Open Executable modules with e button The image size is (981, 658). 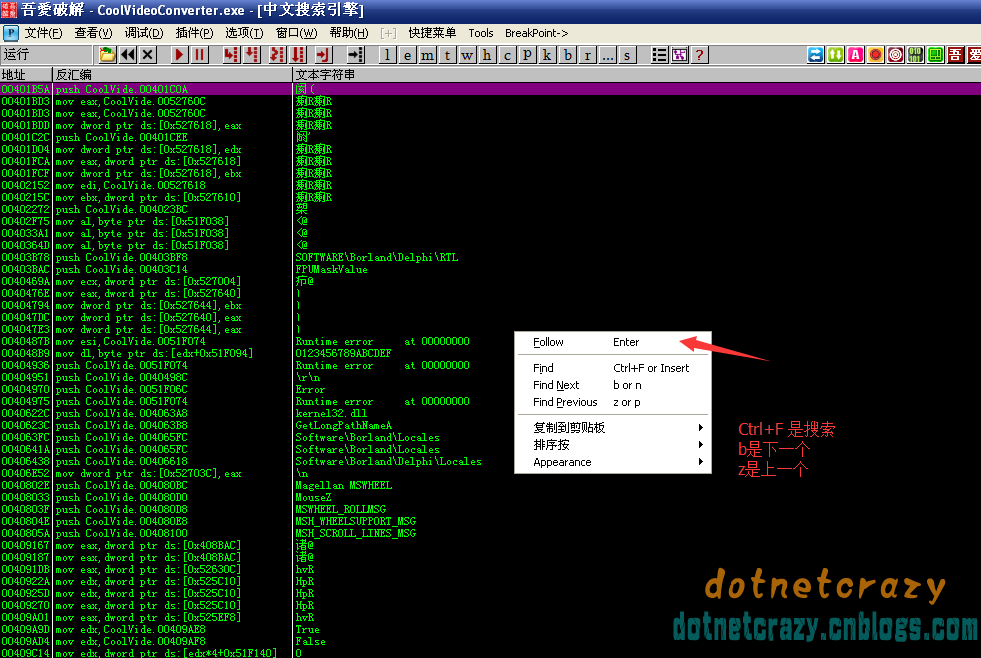click(407, 55)
